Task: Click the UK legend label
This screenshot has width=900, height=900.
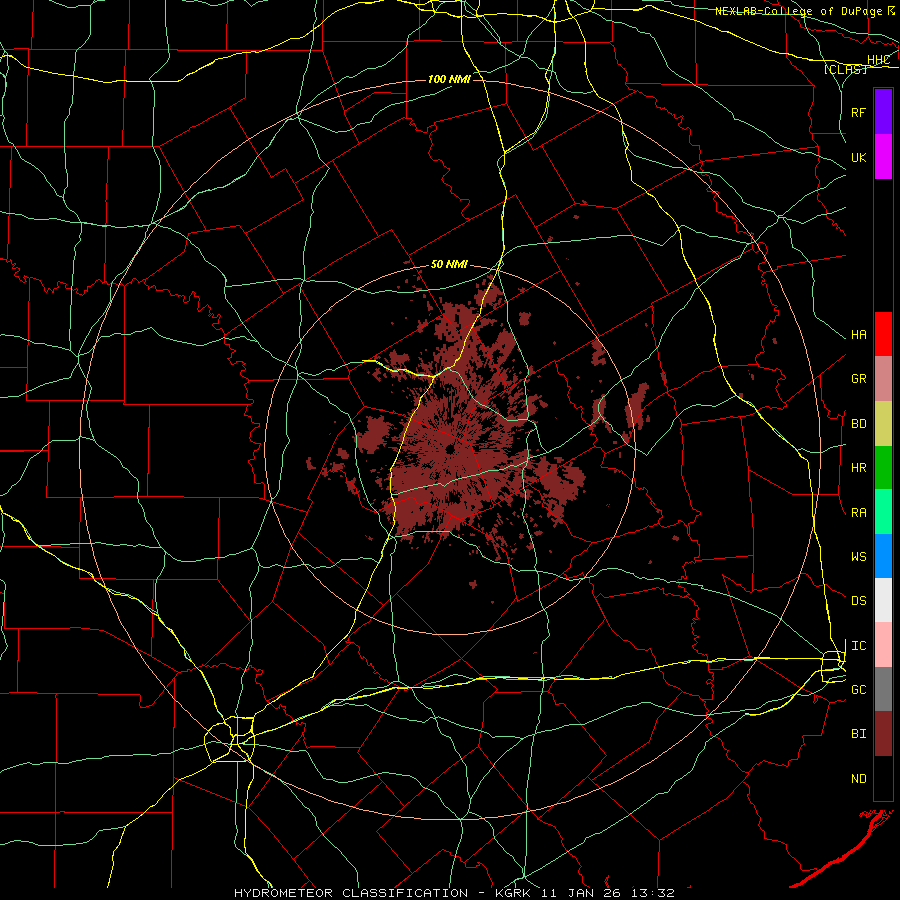Action: (x=858, y=157)
